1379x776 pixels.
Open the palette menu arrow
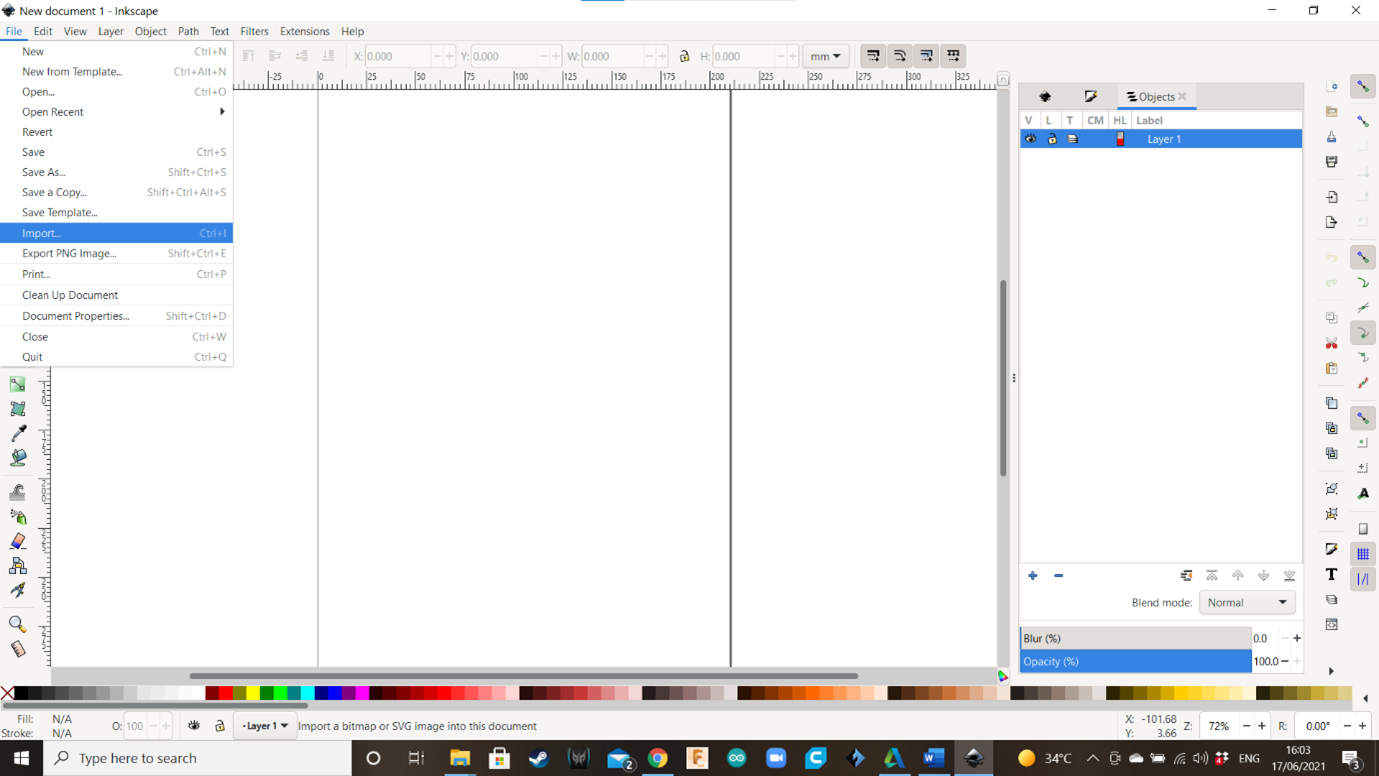click(x=1366, y=699)
